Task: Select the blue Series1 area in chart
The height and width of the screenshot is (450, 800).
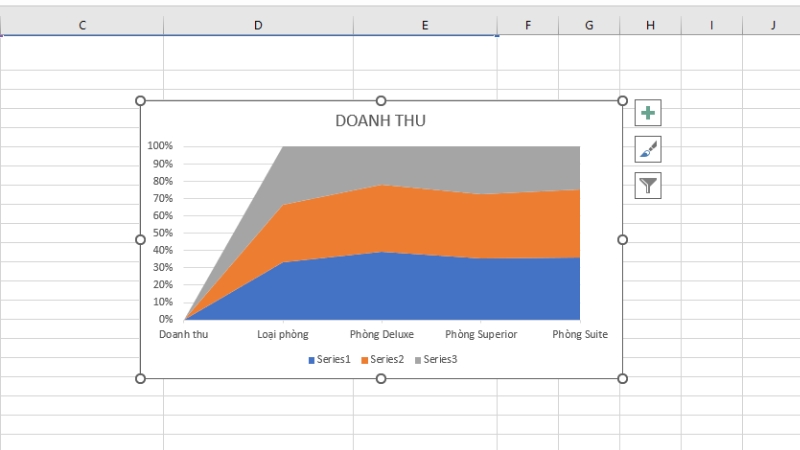Action: 400,290
